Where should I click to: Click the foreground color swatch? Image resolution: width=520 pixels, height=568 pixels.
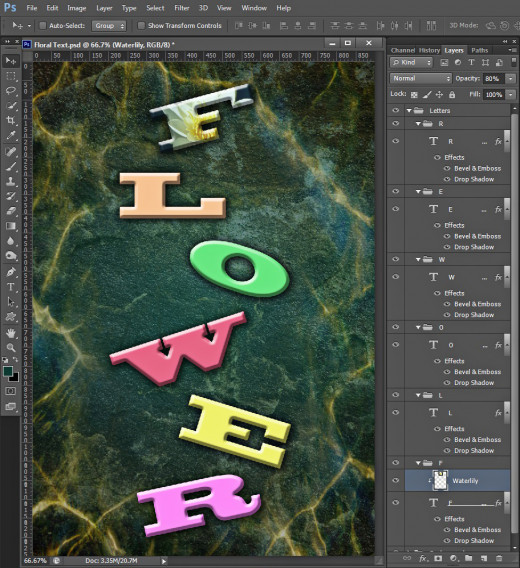click(8, 371)
